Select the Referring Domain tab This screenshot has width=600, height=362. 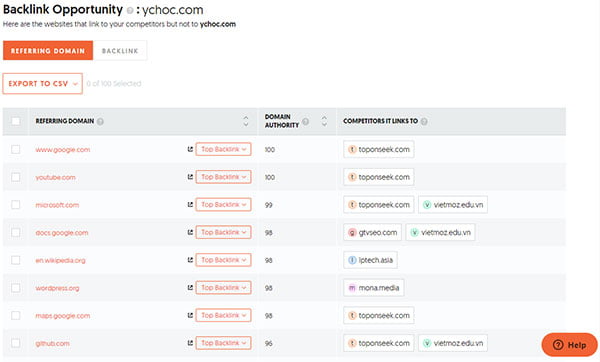coord(48,51)
